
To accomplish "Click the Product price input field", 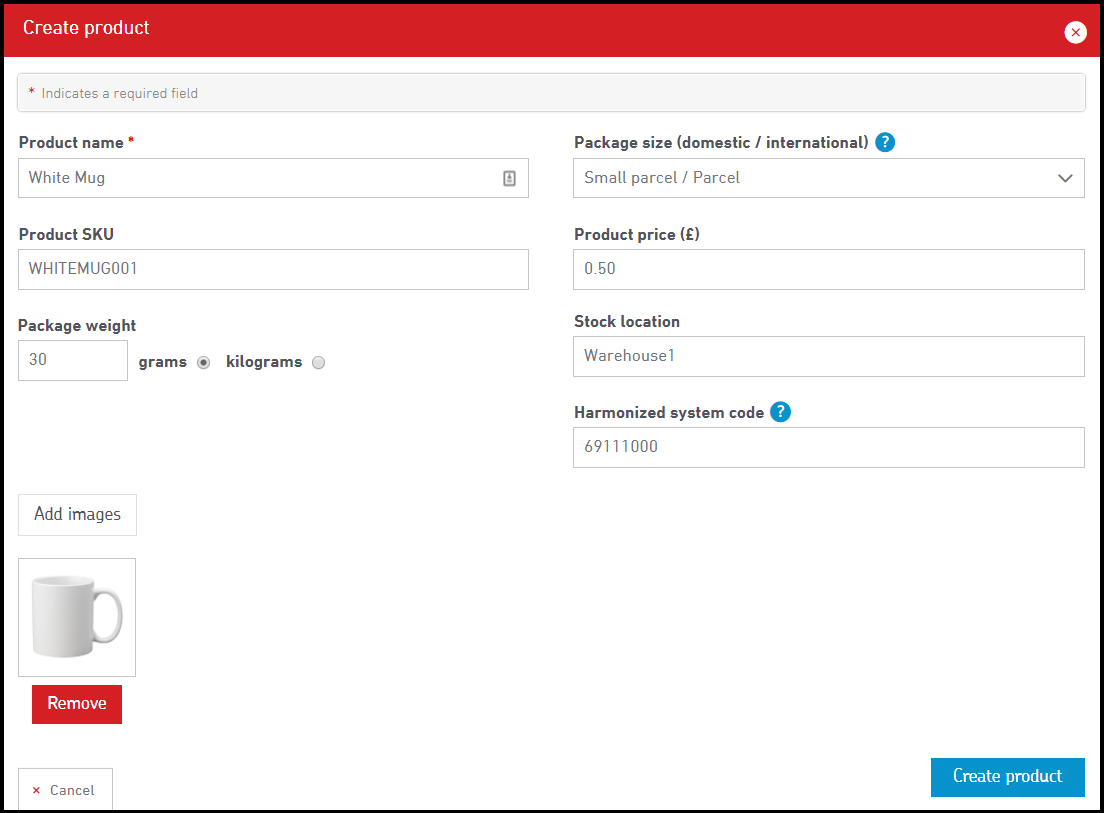I will click(x=828, y=270).
